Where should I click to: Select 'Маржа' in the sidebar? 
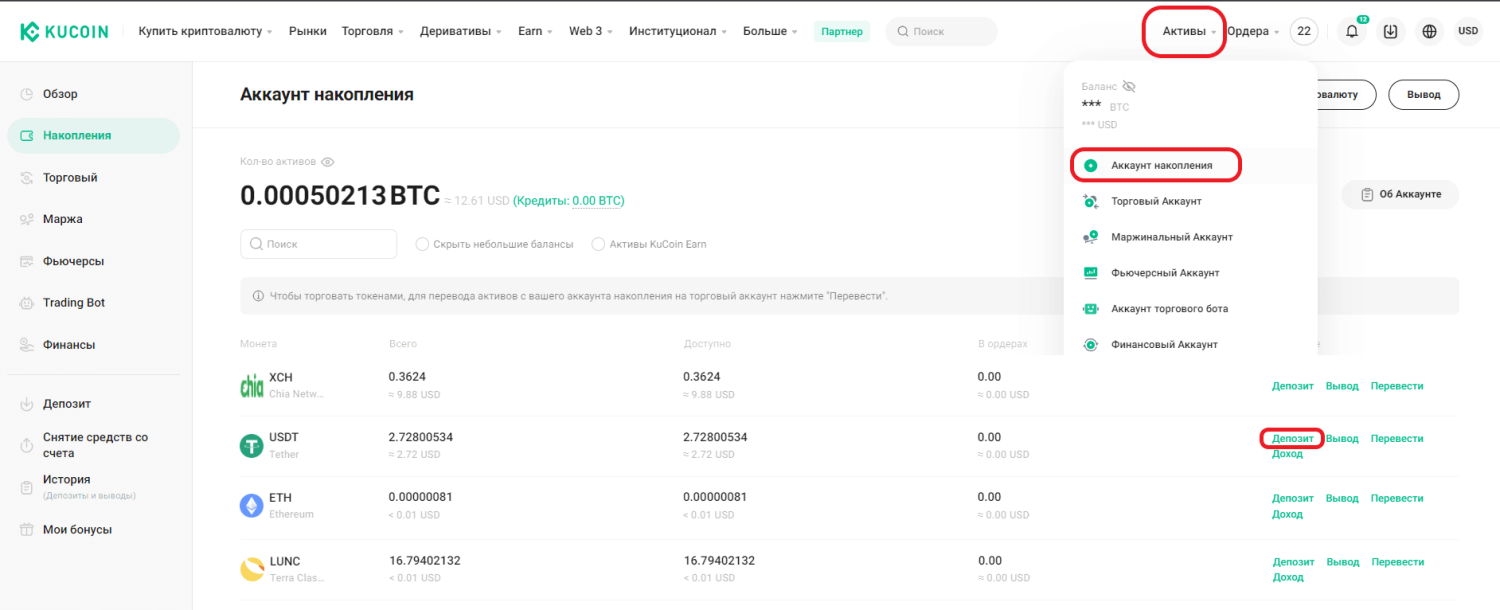(x=93, y=219)
